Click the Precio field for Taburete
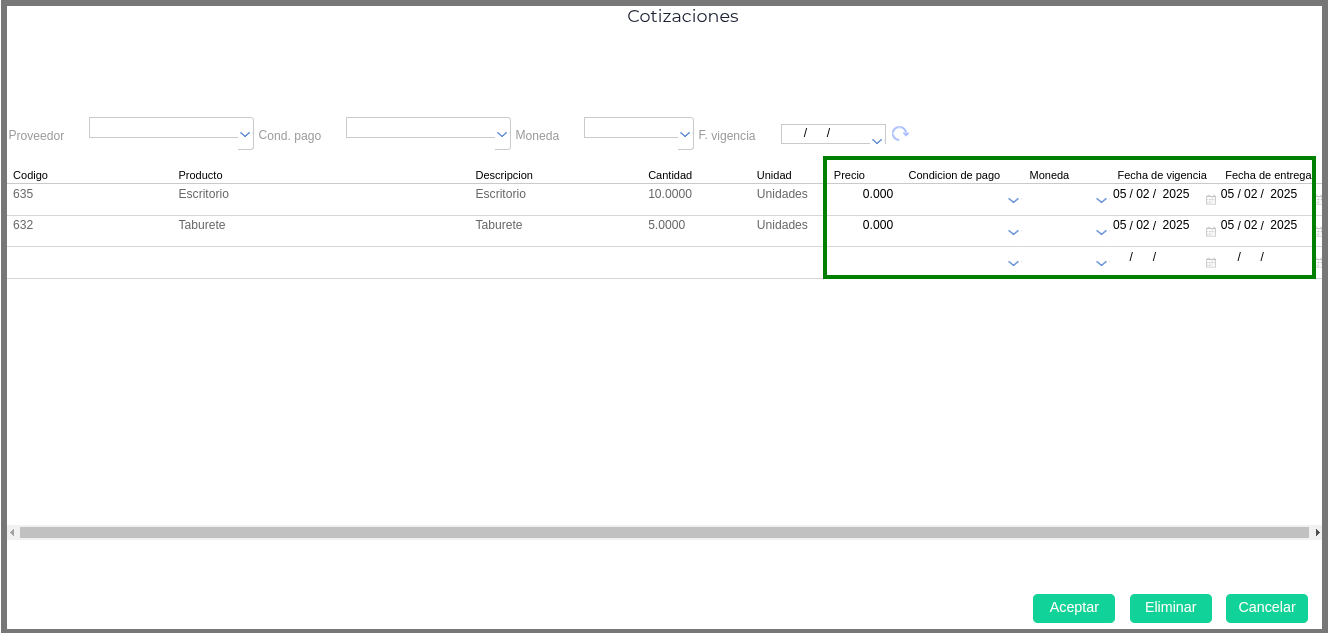This screenshot has height=633, width=1329. 862,225
